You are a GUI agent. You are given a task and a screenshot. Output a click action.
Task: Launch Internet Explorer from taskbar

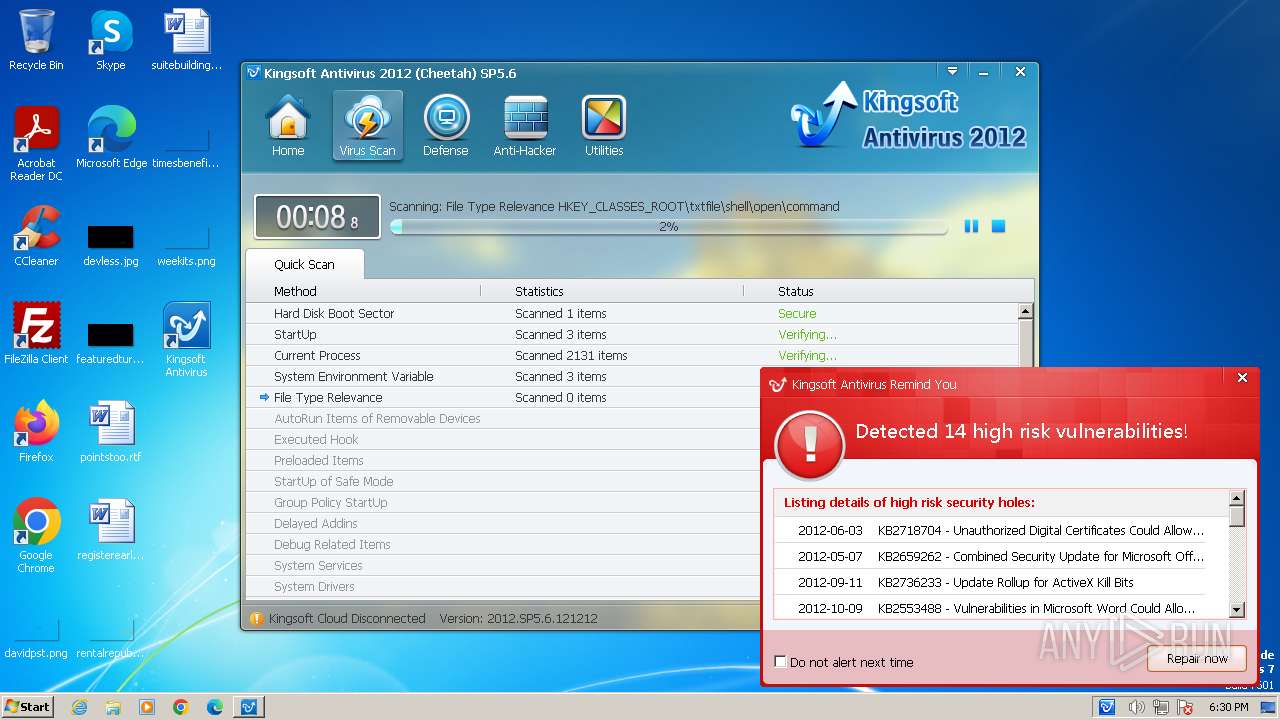click(x=79, y=707)
